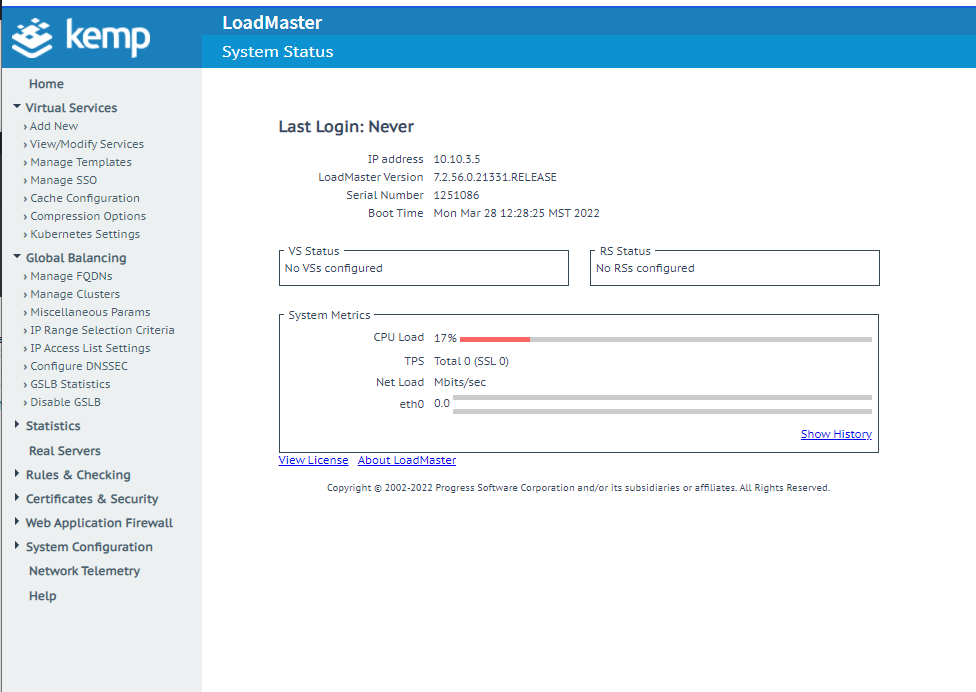This screenshot has width=976, height=692.
Task: Open Manage Clusters
Action: point(75,294)
